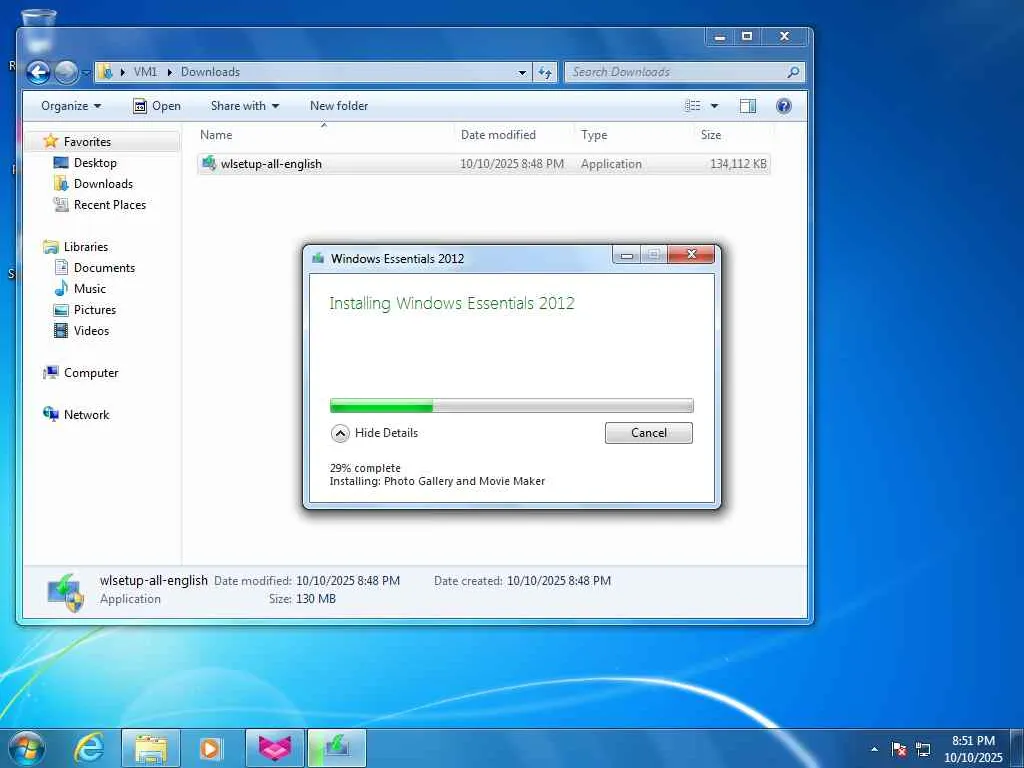Viewport: 1024px width, 768px height.
Task: Click the wlsetup-all-english file name
Action: [271, 164]
